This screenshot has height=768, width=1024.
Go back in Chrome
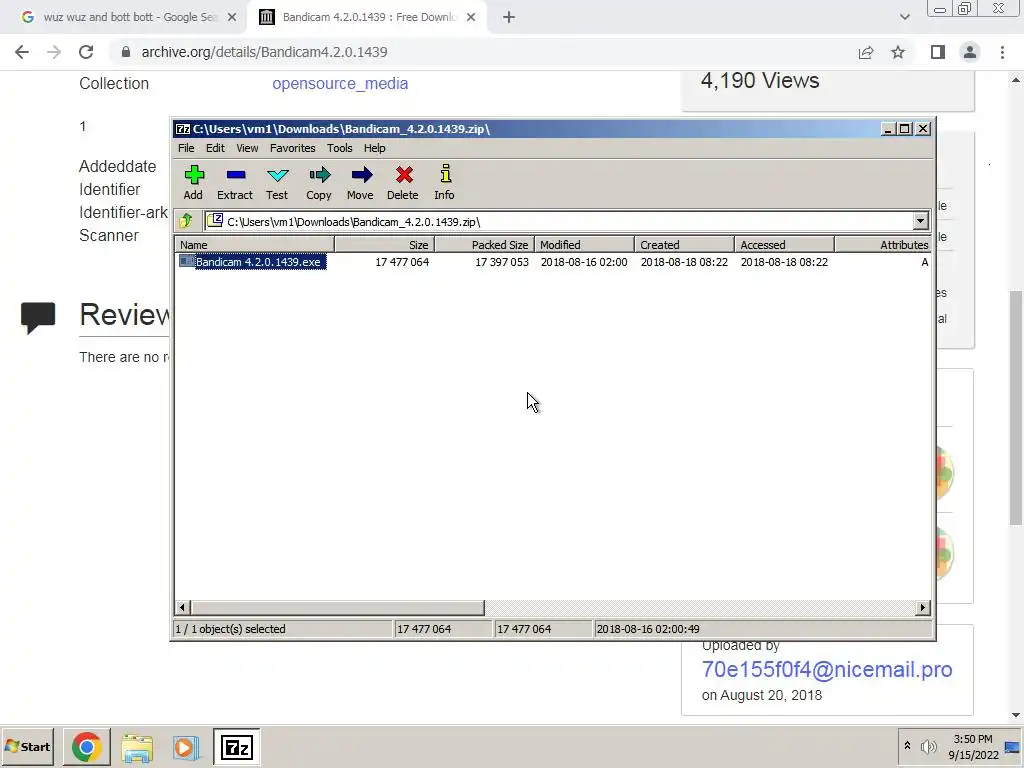click(22, 52)
